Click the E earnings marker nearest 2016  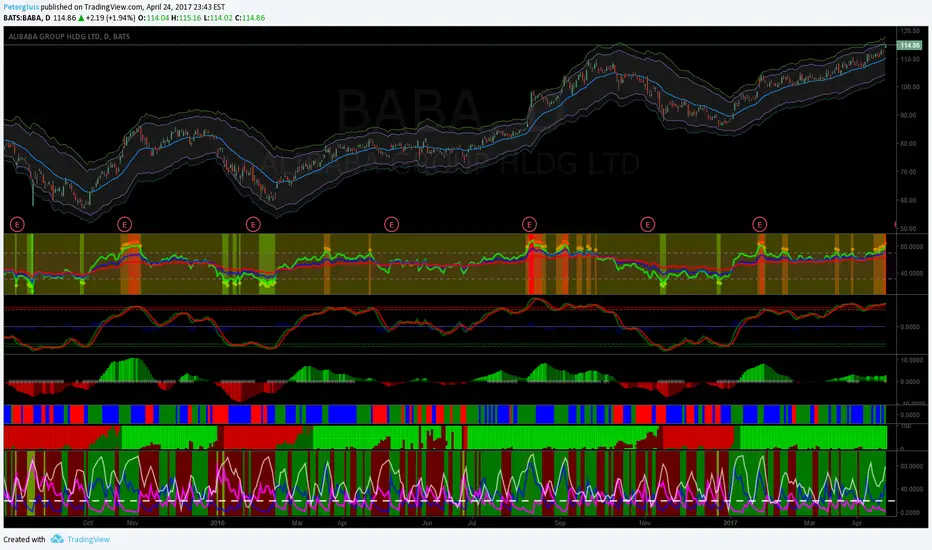(x=253, y=224)
